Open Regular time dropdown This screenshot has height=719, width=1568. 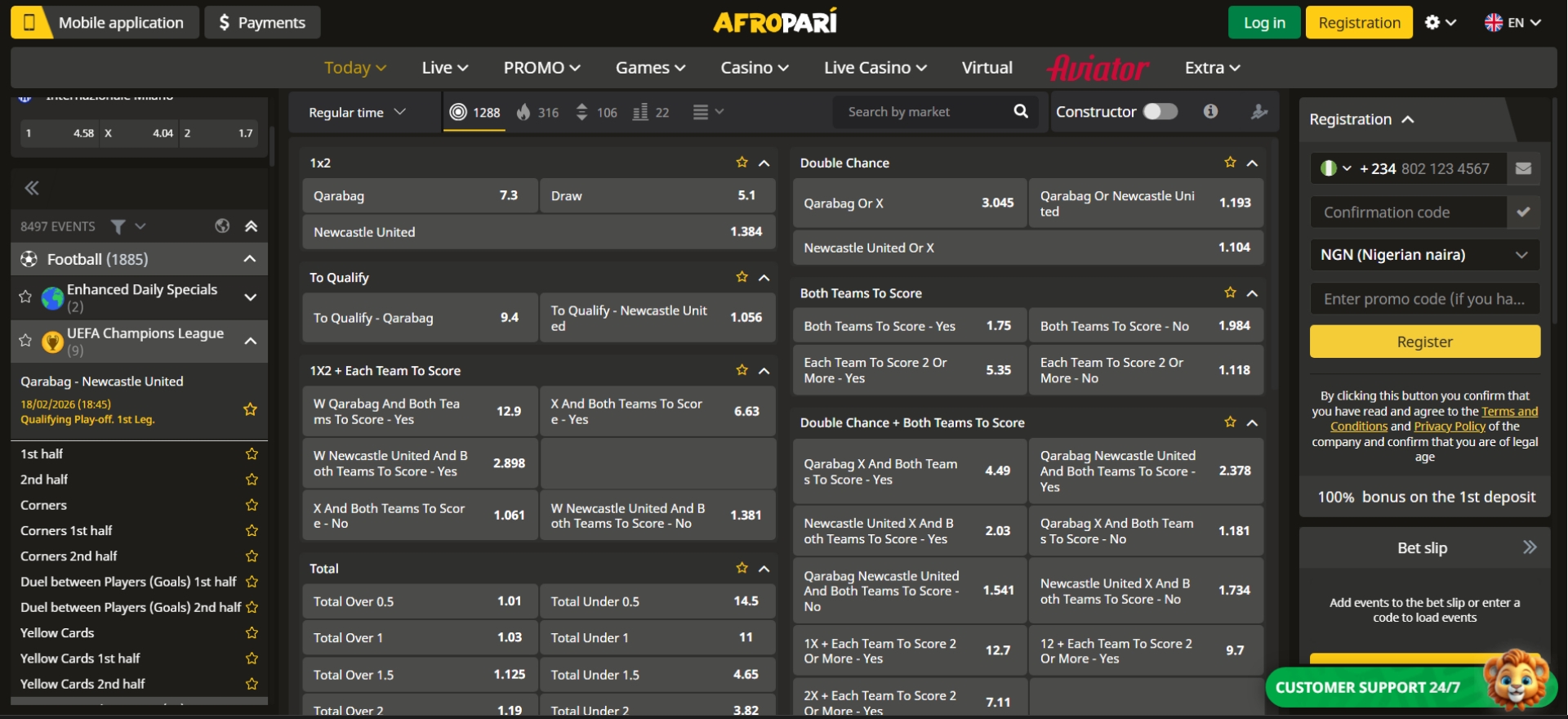point(357,112)
